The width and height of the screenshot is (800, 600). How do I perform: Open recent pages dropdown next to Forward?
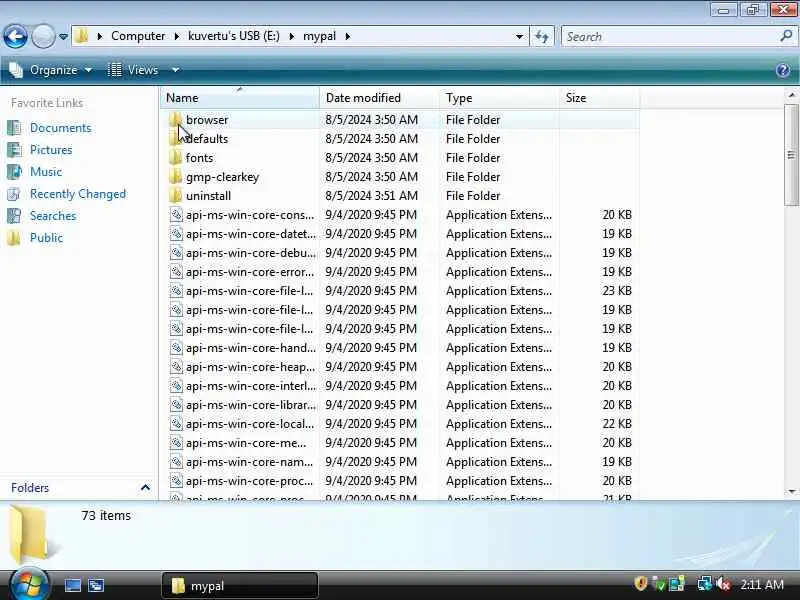(x=63, y=37)
